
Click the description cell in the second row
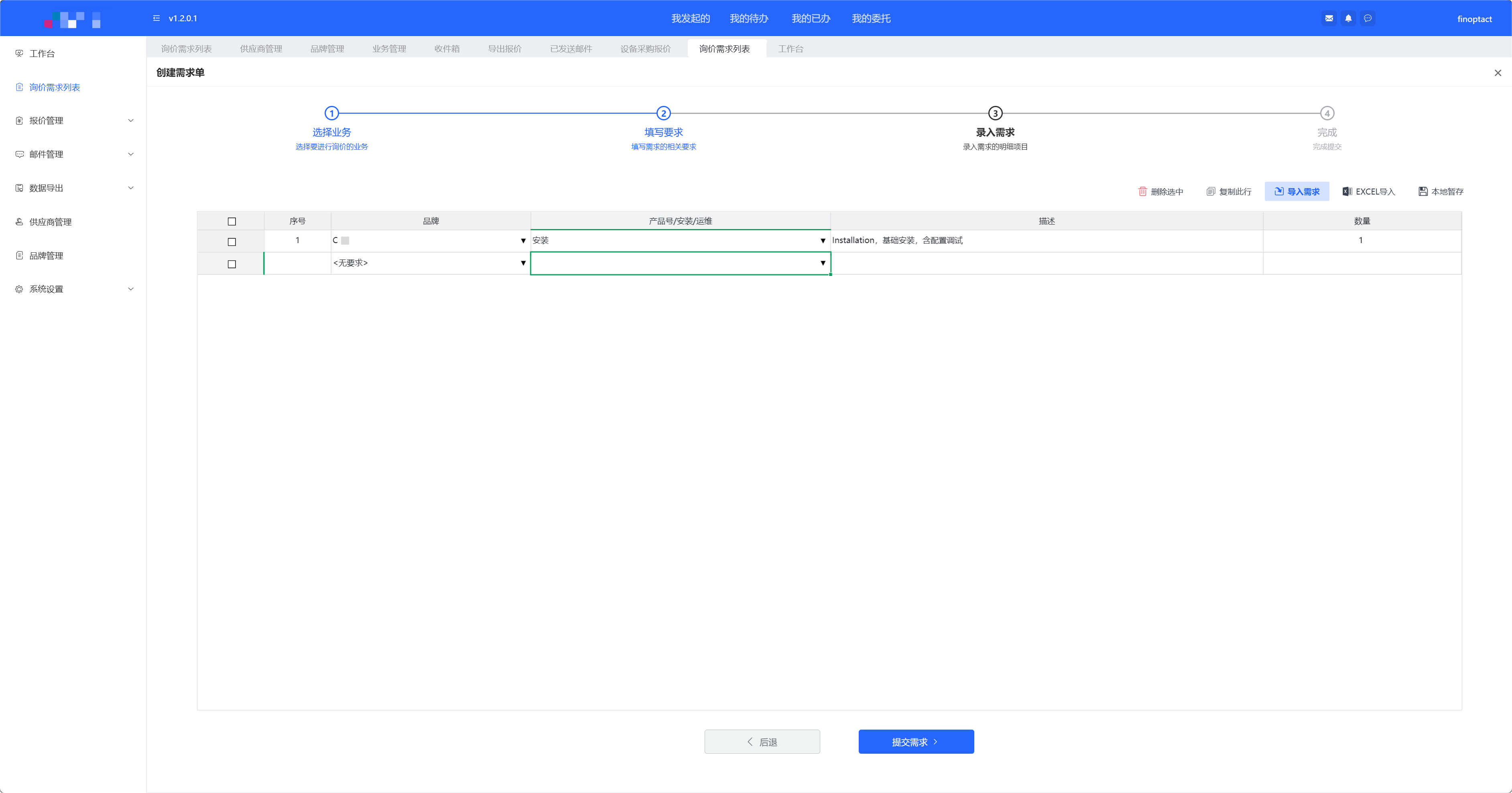(1046, 264)
